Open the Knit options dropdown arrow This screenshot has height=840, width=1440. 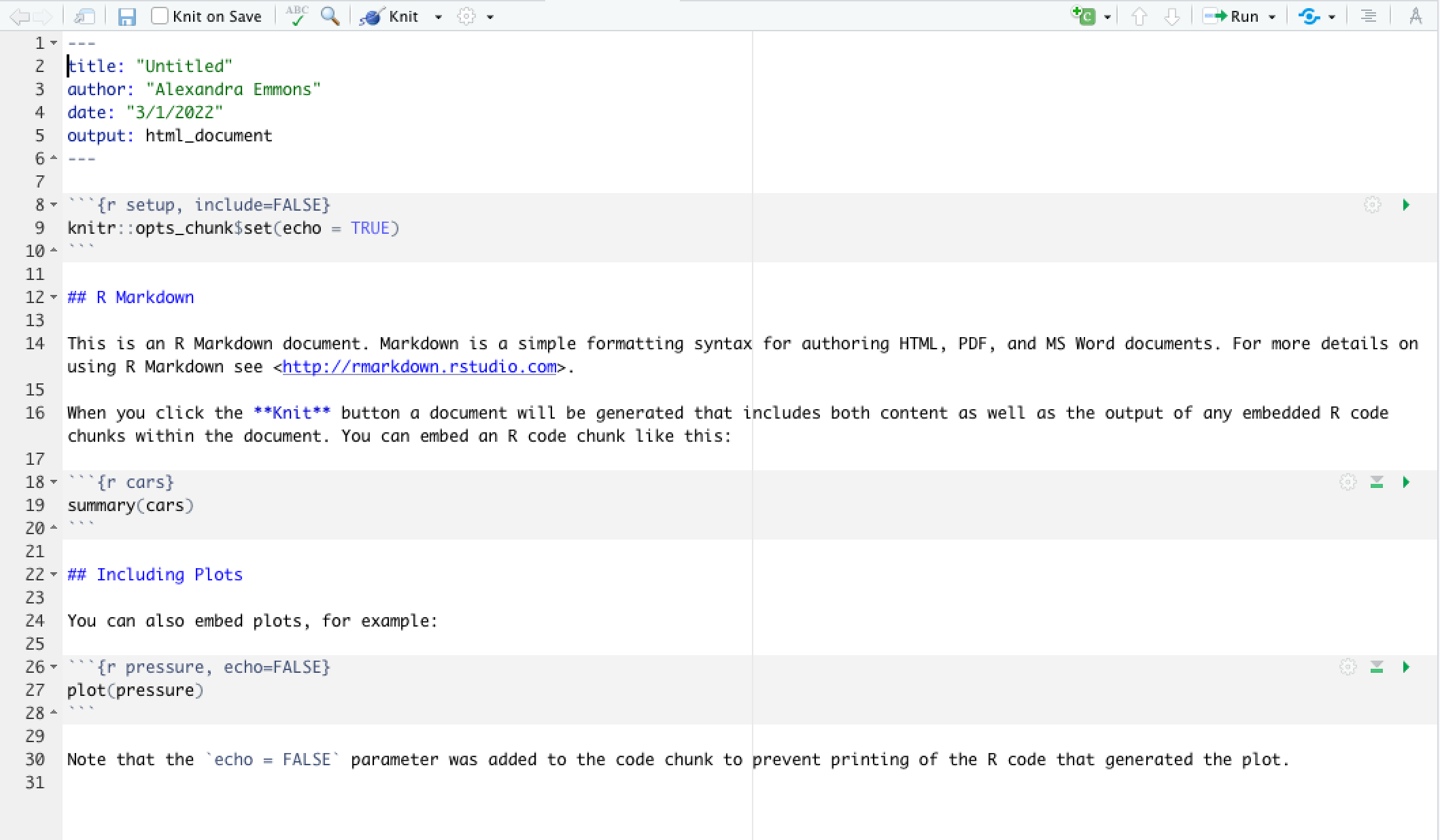tap(439, 17)
